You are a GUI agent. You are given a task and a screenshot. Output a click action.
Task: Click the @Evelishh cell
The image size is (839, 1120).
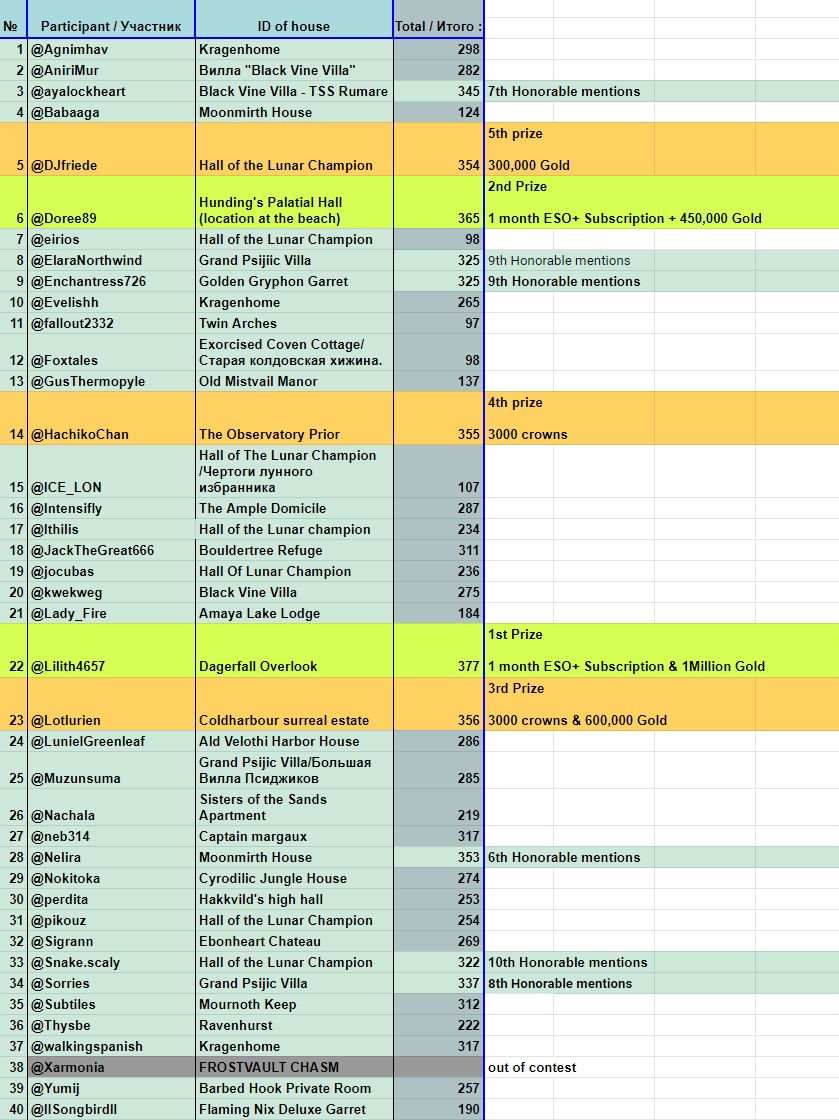111,302
